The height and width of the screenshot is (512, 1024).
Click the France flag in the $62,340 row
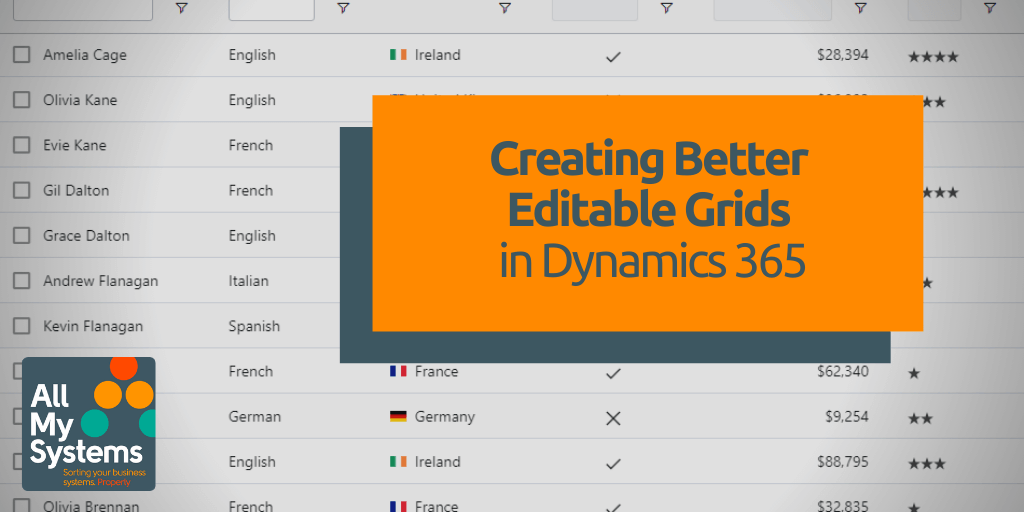tap(398, 372)
